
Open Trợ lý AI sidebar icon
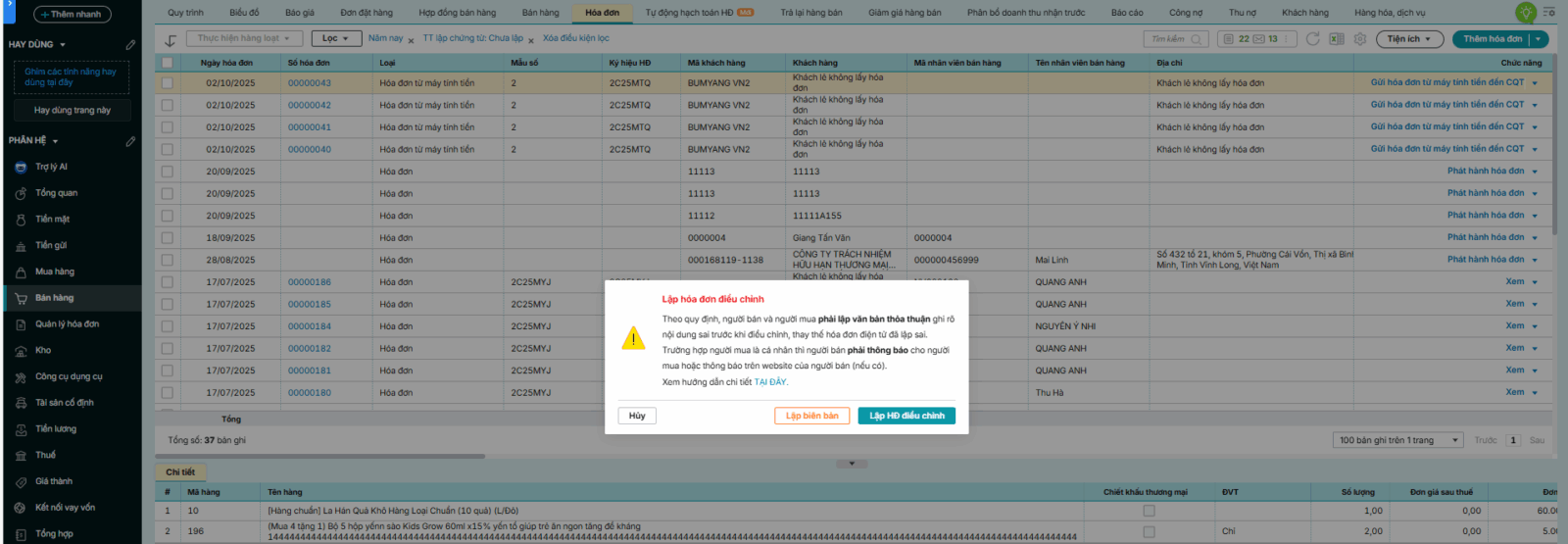coord(21,168)
